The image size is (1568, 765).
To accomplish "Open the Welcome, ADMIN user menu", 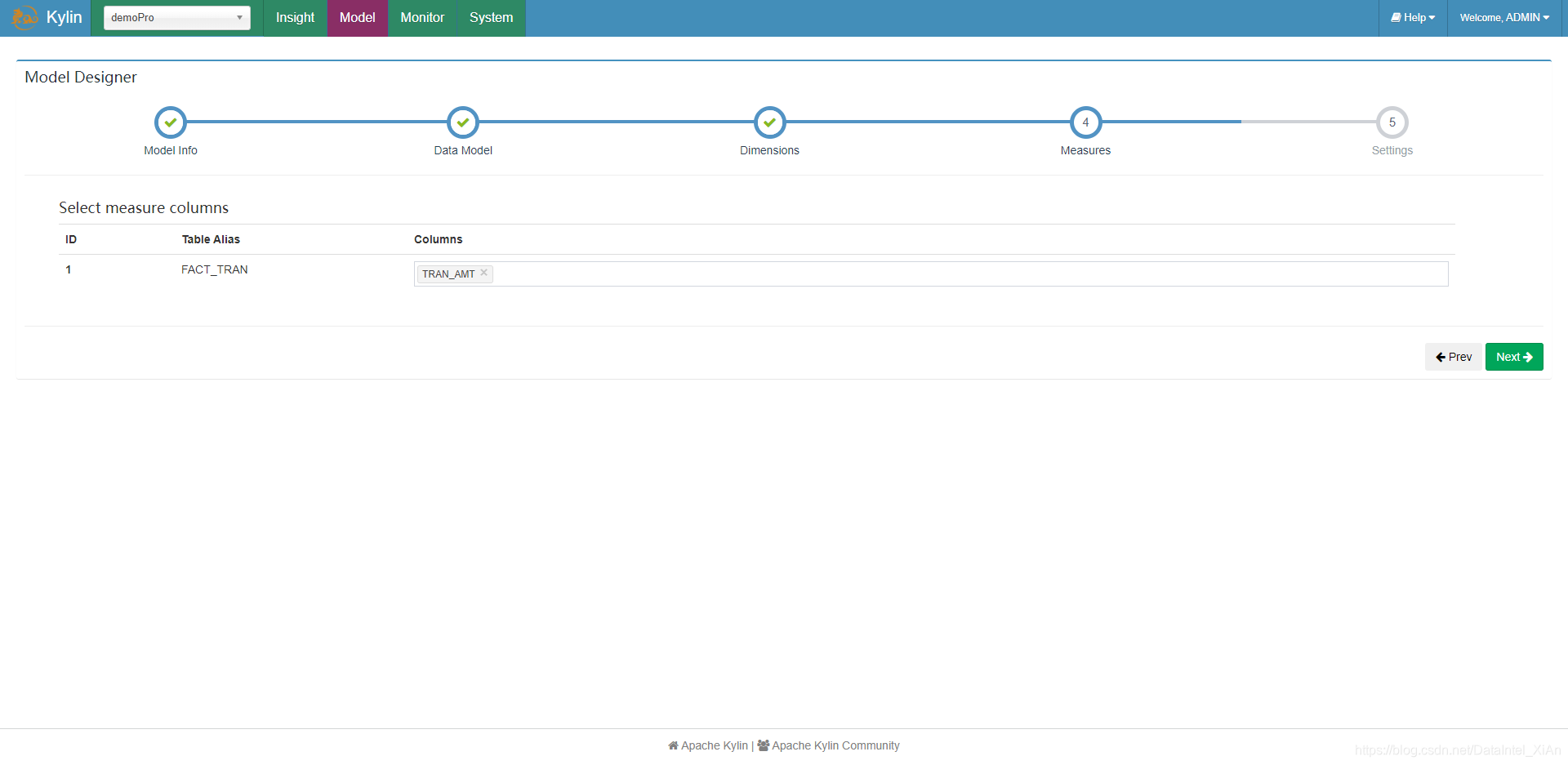I will click(1504, 18).
